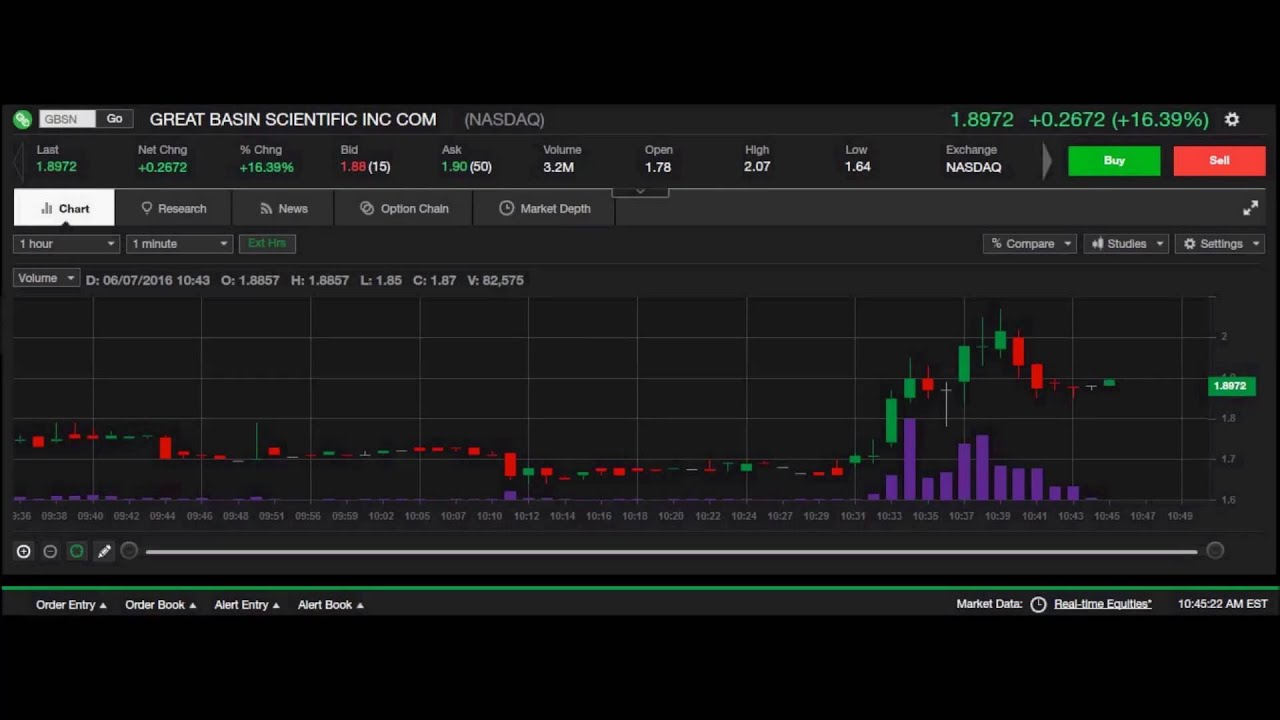Viewport: 1280px width, 720px height.
Task: Expand the Alert Book panel
Action: [331, 604]
